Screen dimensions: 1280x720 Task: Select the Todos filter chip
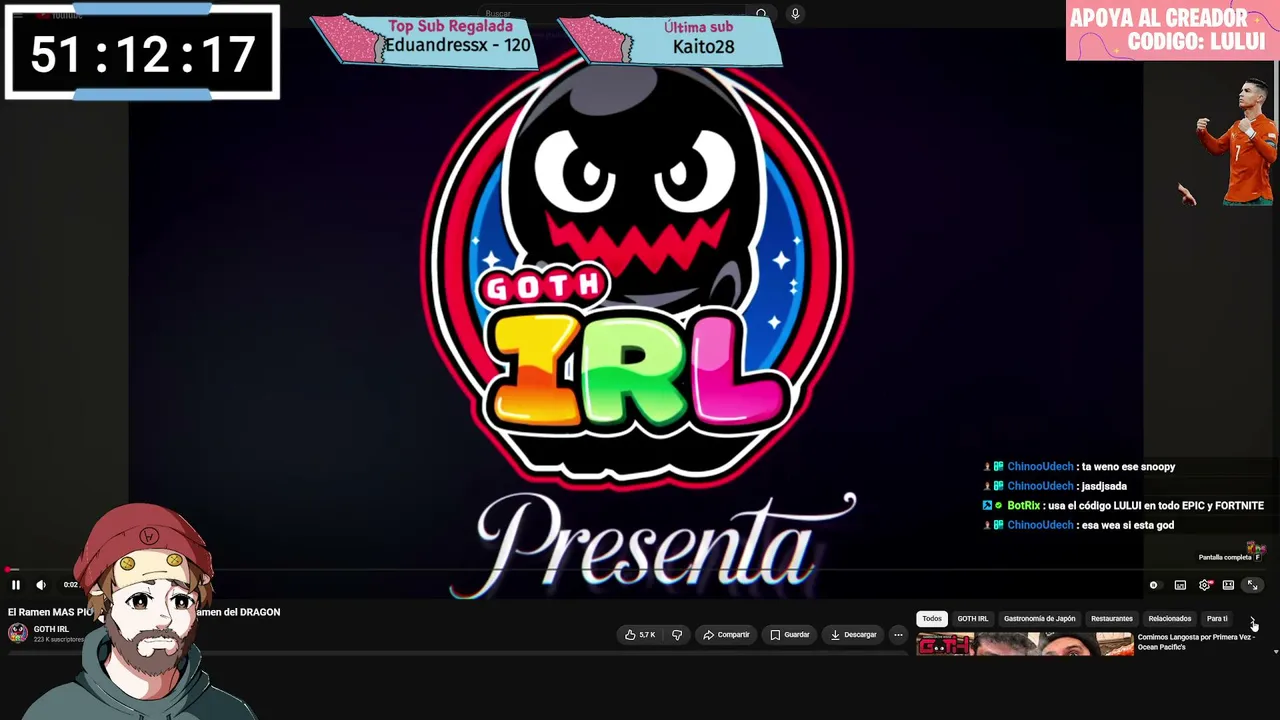(x=932, y=619)
